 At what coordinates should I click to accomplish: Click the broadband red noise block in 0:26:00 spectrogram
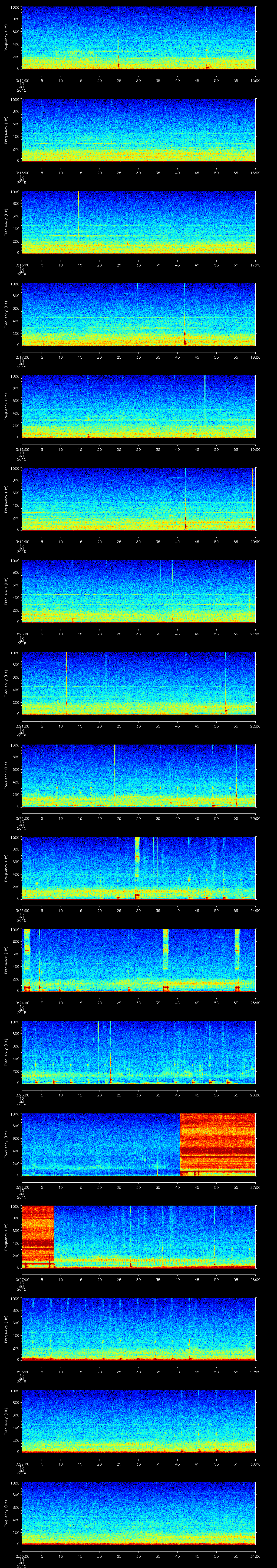pos(217,1144)
